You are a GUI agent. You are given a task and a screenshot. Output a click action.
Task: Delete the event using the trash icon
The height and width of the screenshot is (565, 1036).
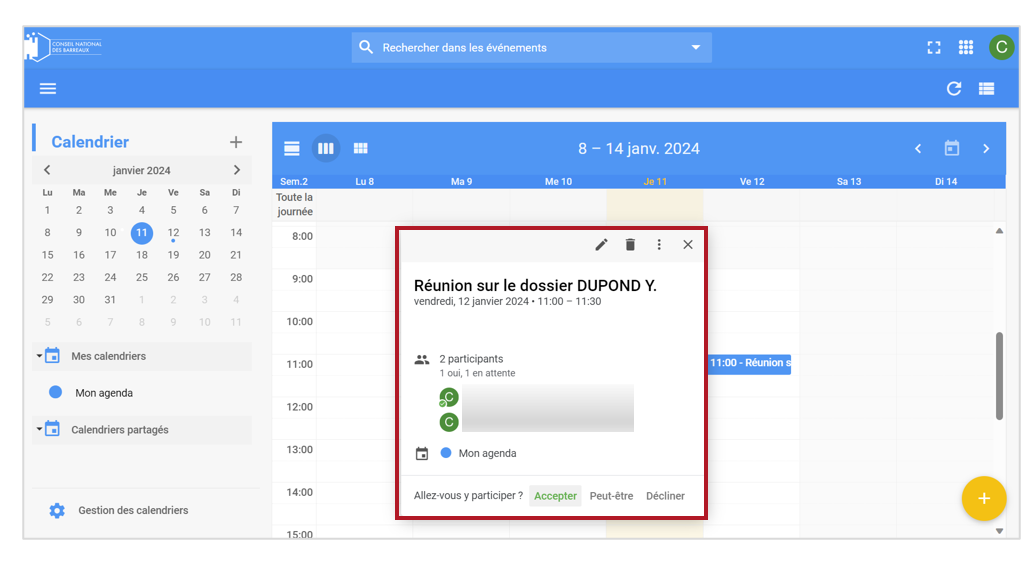coord(630,245)
